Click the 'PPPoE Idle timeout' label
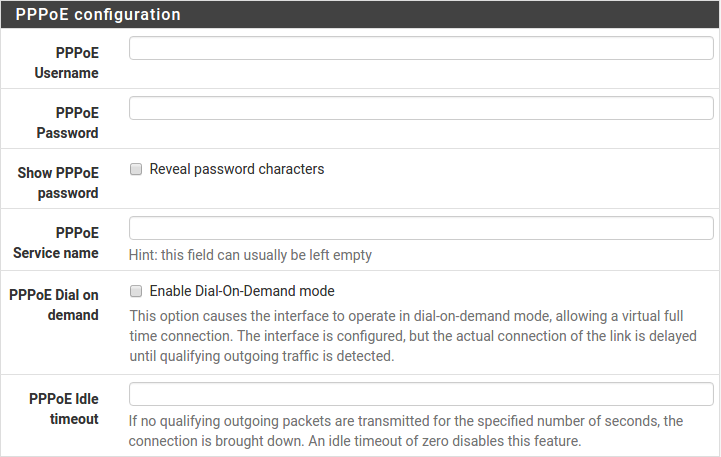 coord(64,409)
